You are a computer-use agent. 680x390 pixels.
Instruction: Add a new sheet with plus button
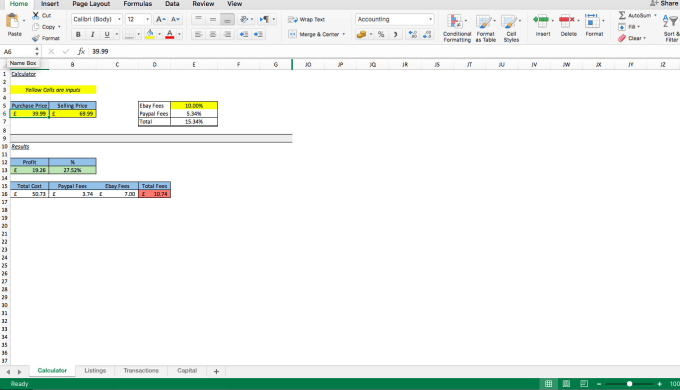click(x=216, y=371)
